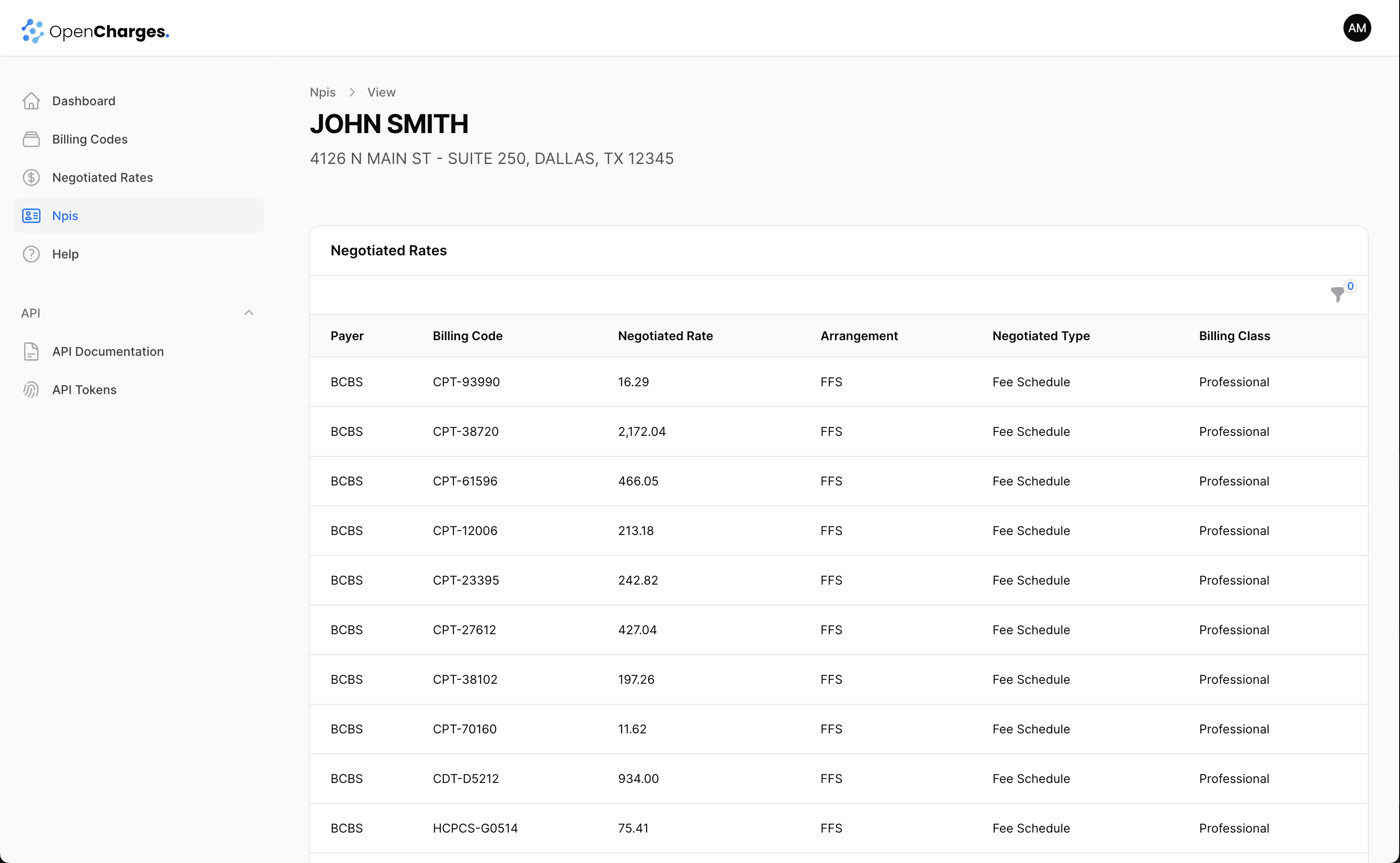The image size is (1400, 863).
Task: Click the Payer column header
Action: pyautogui.click(x=347, y=336)
